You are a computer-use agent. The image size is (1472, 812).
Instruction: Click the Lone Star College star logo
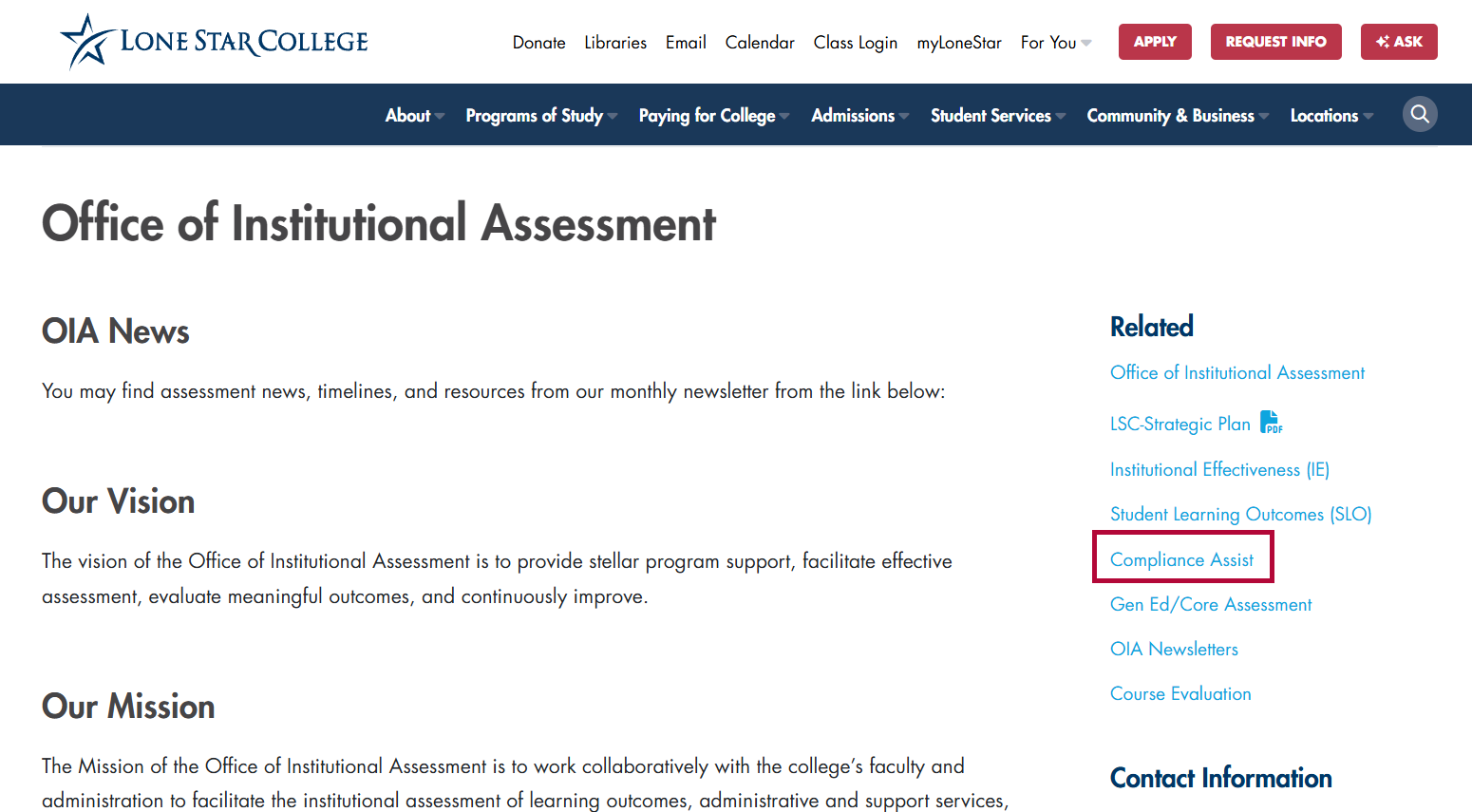(x=87, y=42)
